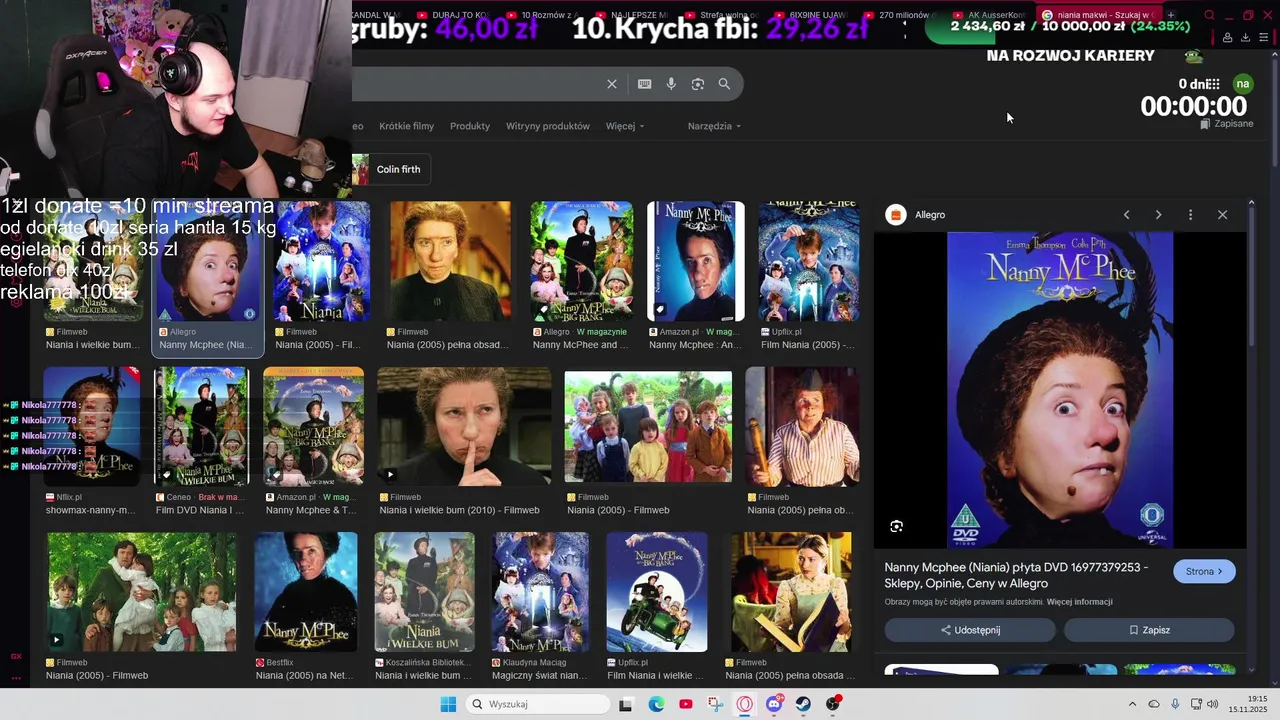Click the lens search icon on the preview image
This screenshot has width=1280, height=720.
pos(896,526)
